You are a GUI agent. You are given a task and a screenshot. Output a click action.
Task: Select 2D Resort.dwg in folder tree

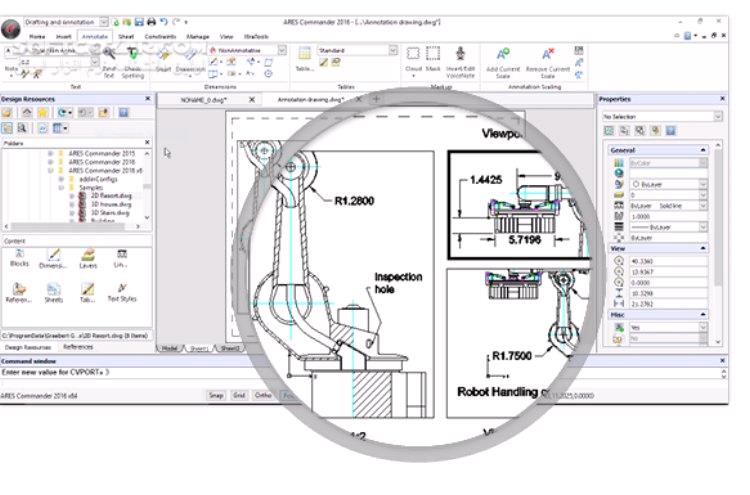click(x=111, y=196)
